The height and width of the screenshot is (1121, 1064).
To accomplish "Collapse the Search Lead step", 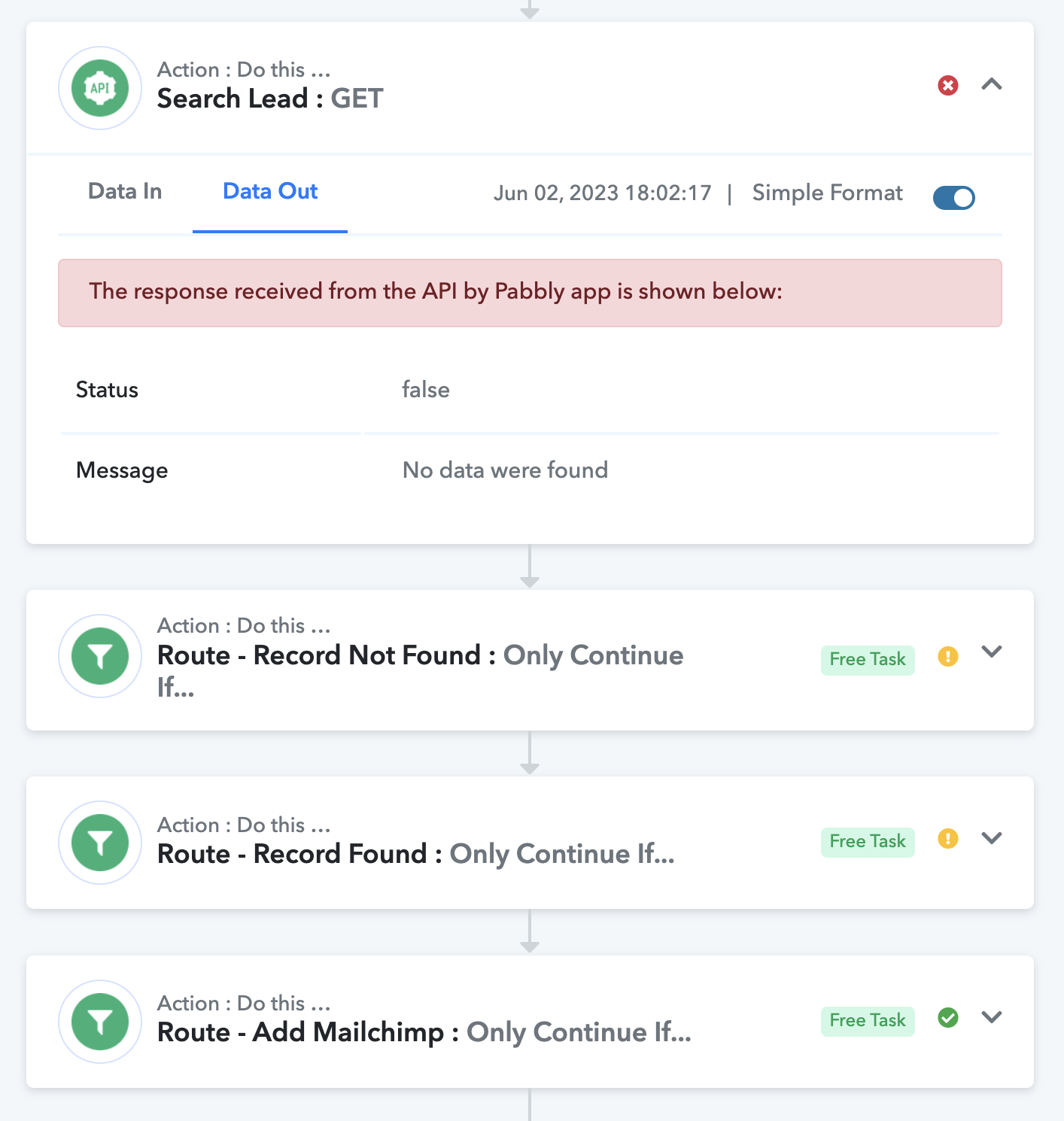I will point(992,84).
